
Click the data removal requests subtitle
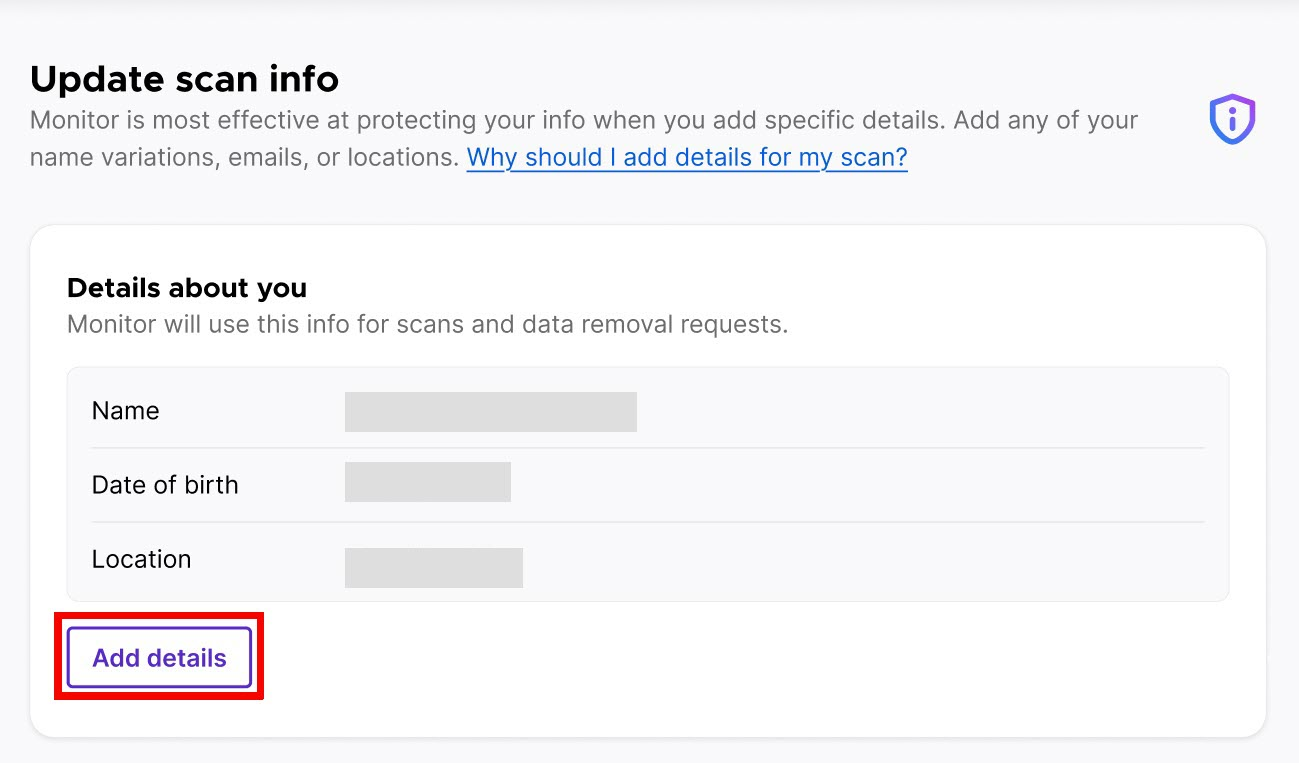[427, 324]
